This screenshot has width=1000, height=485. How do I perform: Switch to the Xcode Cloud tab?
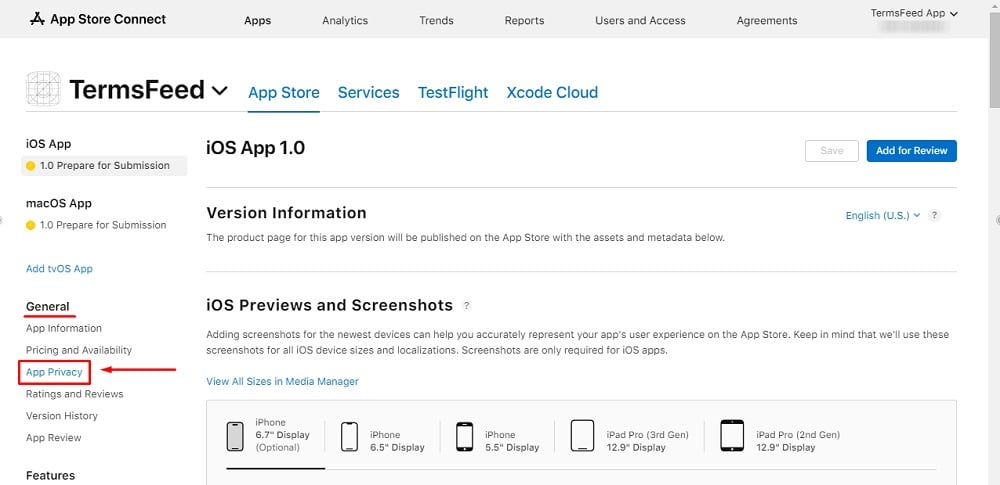[x=552, y=93]
